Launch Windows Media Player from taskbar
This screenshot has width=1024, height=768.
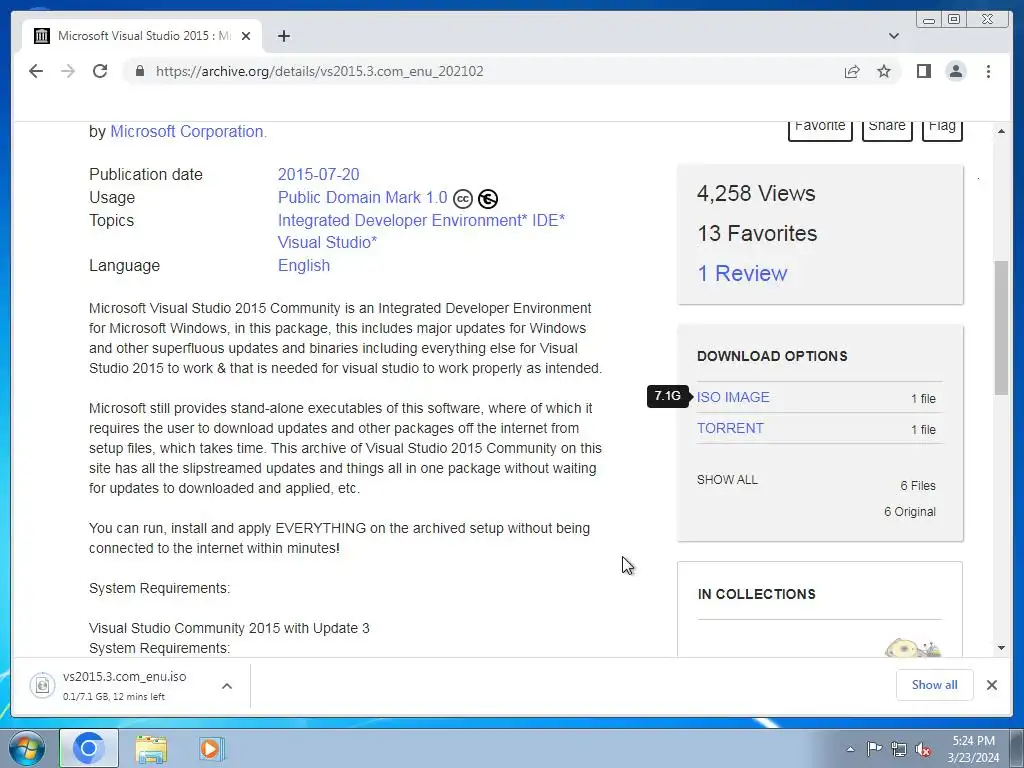click(211, 748)
